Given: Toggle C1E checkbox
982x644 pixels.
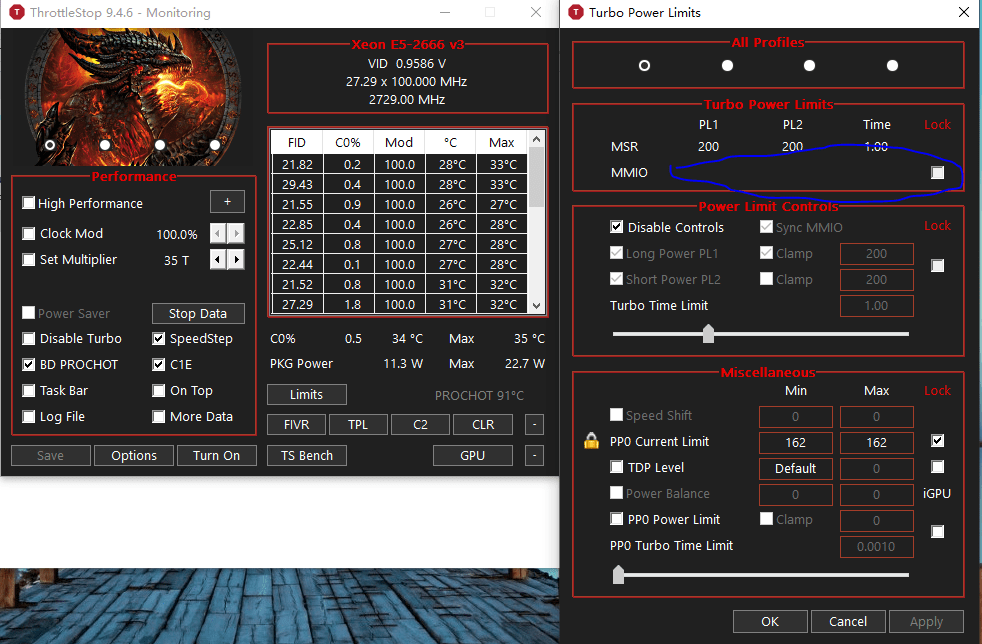Looking at the screenshot, I should [158, 365].
